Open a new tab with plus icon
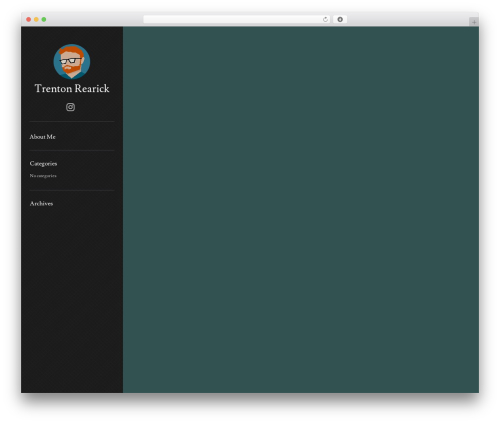Viewport: 500px width, 423px height. (x=474, y=22)
